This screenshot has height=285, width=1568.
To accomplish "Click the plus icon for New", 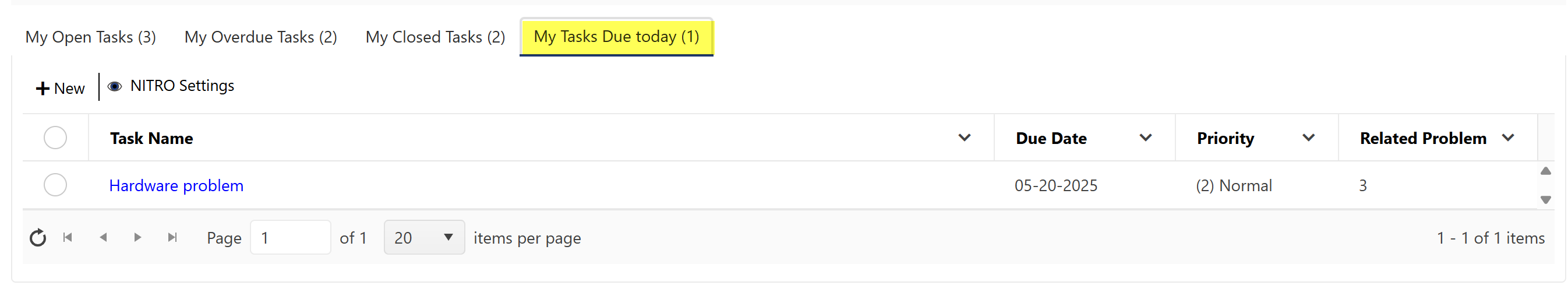I will tap(42, 89).
